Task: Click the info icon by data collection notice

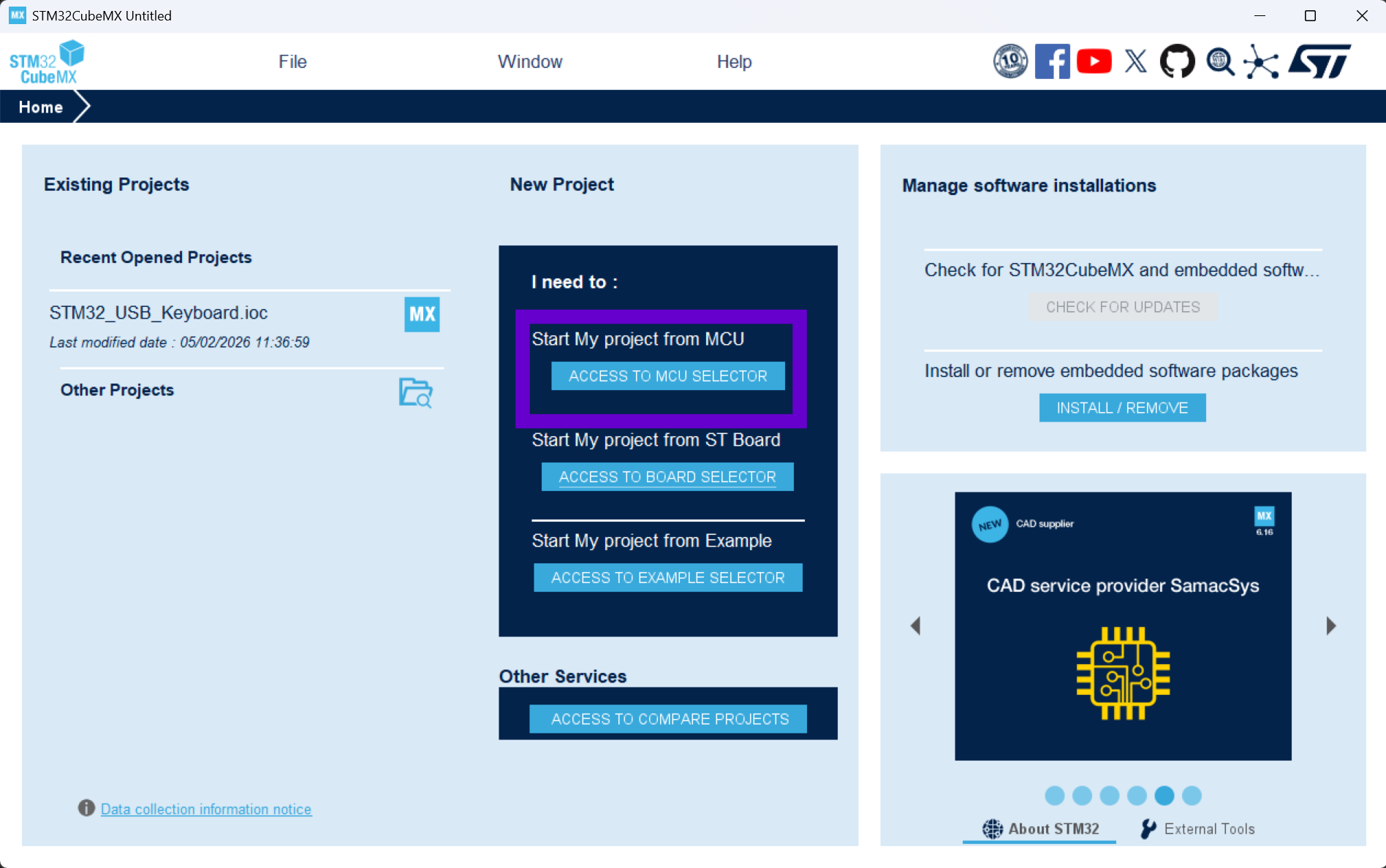Action: (86, 808)
